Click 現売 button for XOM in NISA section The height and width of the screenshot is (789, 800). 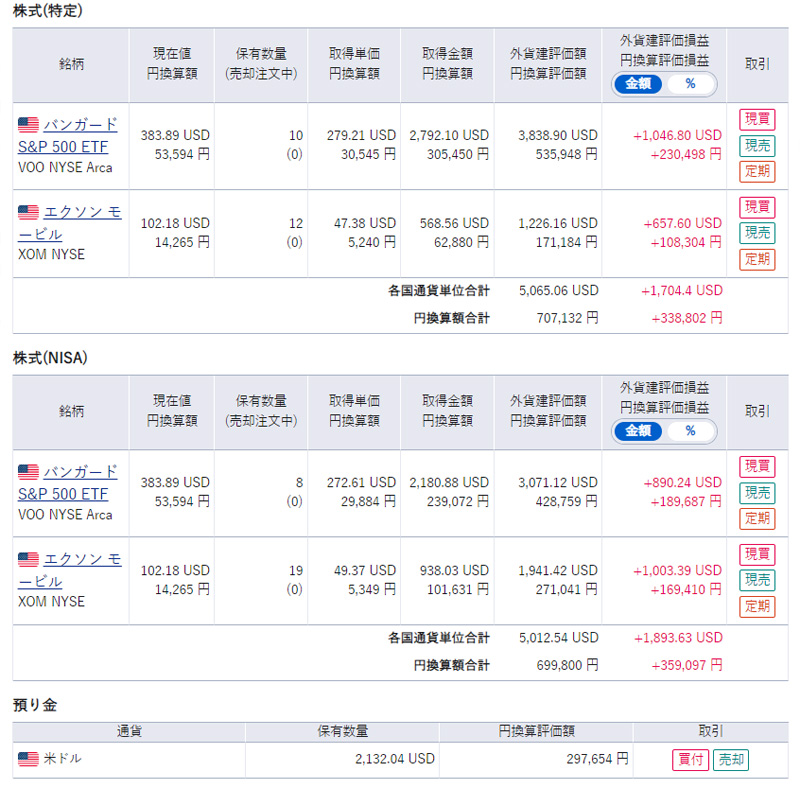click(757, 580)
